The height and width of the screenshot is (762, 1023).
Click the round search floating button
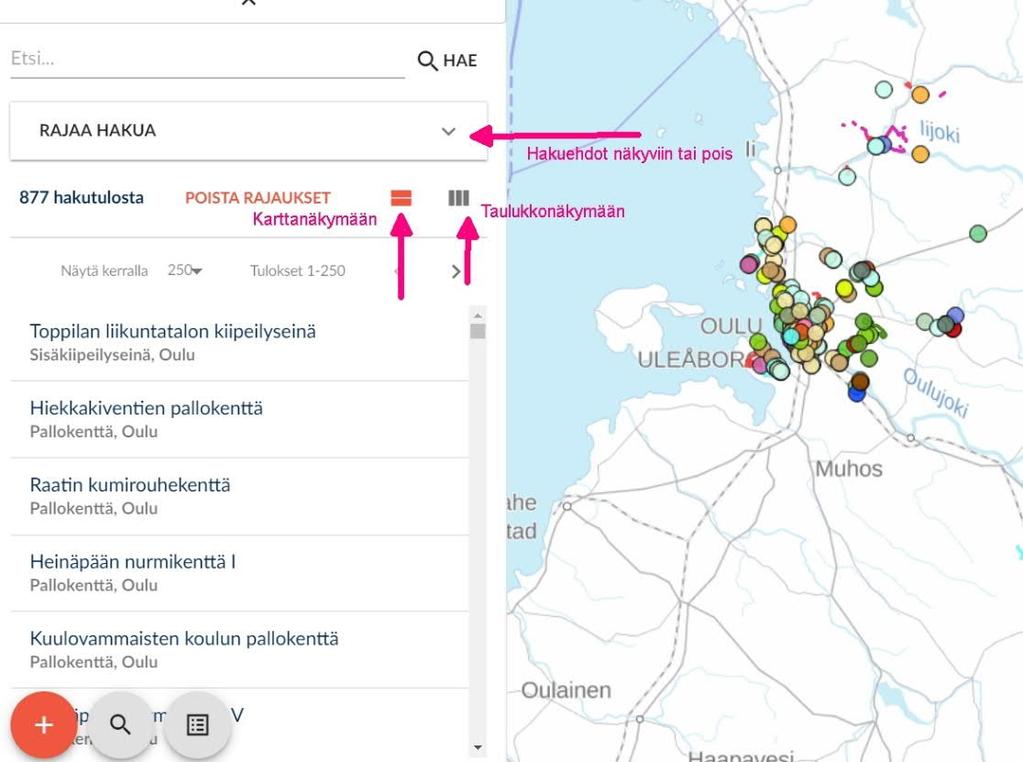[120, 725]
